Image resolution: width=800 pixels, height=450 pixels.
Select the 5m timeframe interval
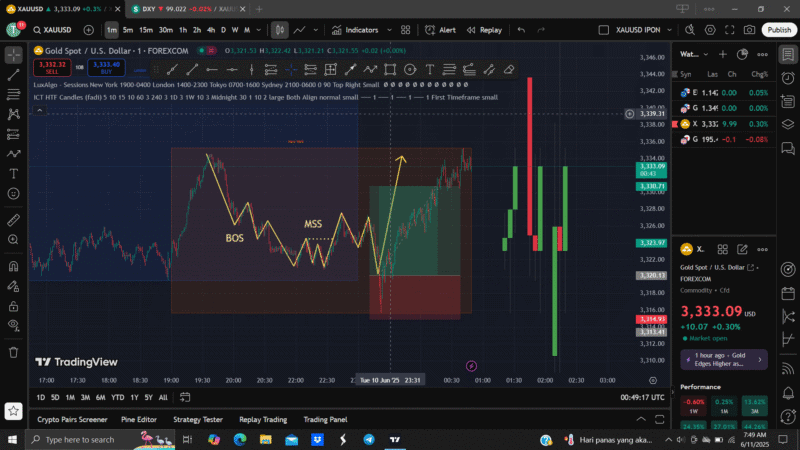(128, 30)
